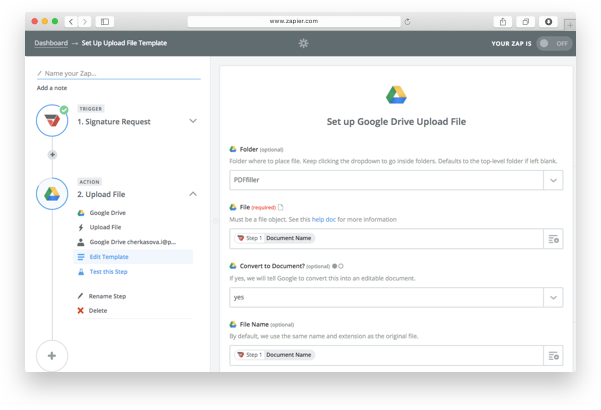This screenshot has width=601, height=410.
Task: Select the Google Drive sub-step
Action: (x=107, y=213)
